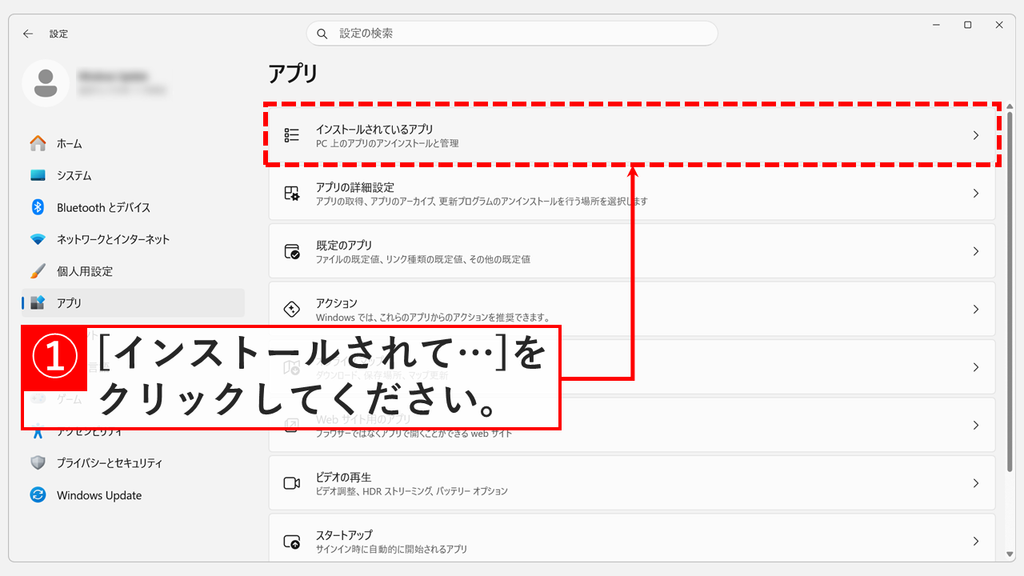The image size is (1024, 576).
Task: Open スタートアップ settings
Action: pyautogui.click(x=632, y=539)
